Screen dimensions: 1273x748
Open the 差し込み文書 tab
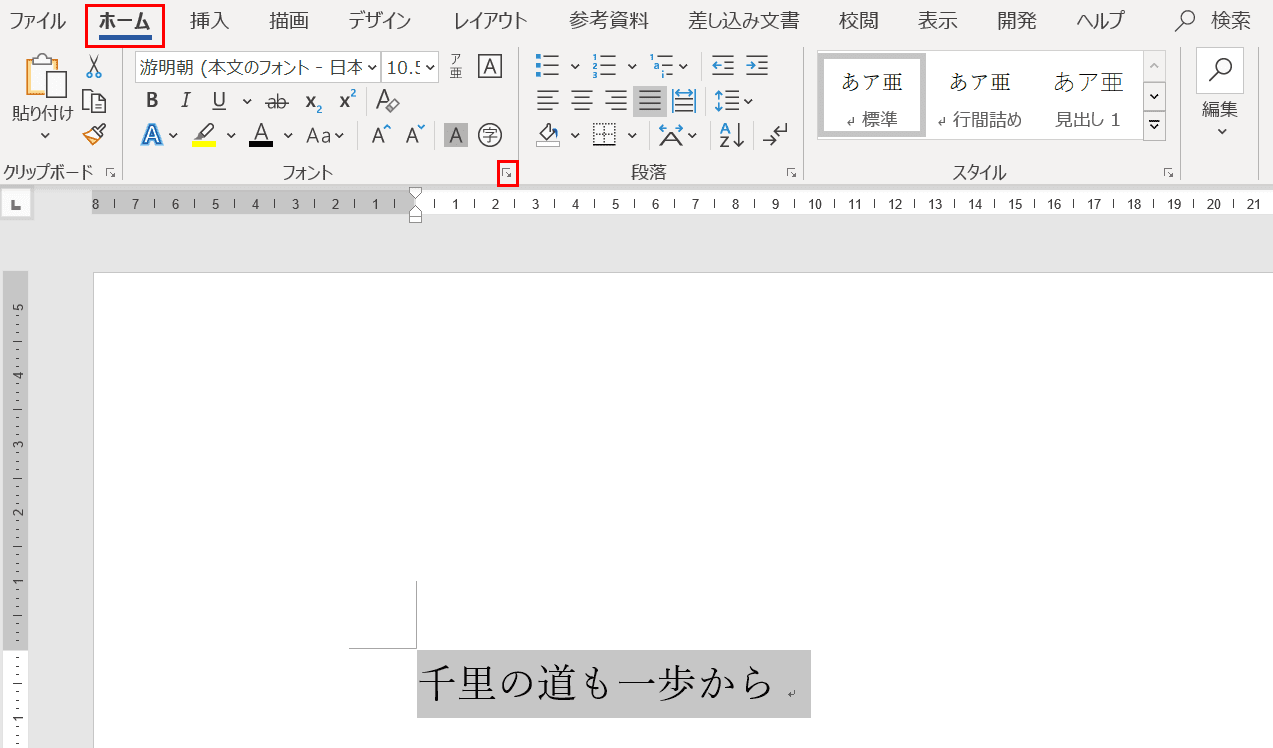[744, 21]
